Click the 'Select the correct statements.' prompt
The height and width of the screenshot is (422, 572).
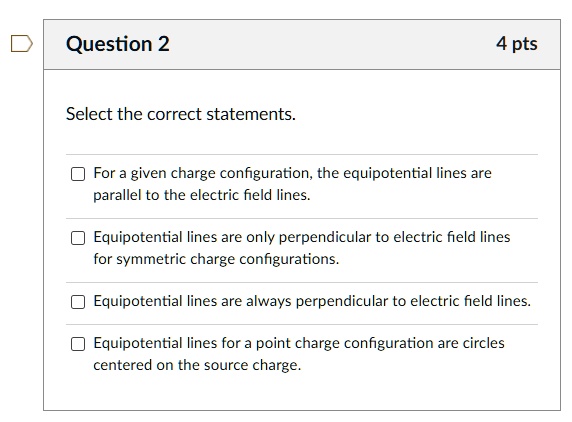181,114
